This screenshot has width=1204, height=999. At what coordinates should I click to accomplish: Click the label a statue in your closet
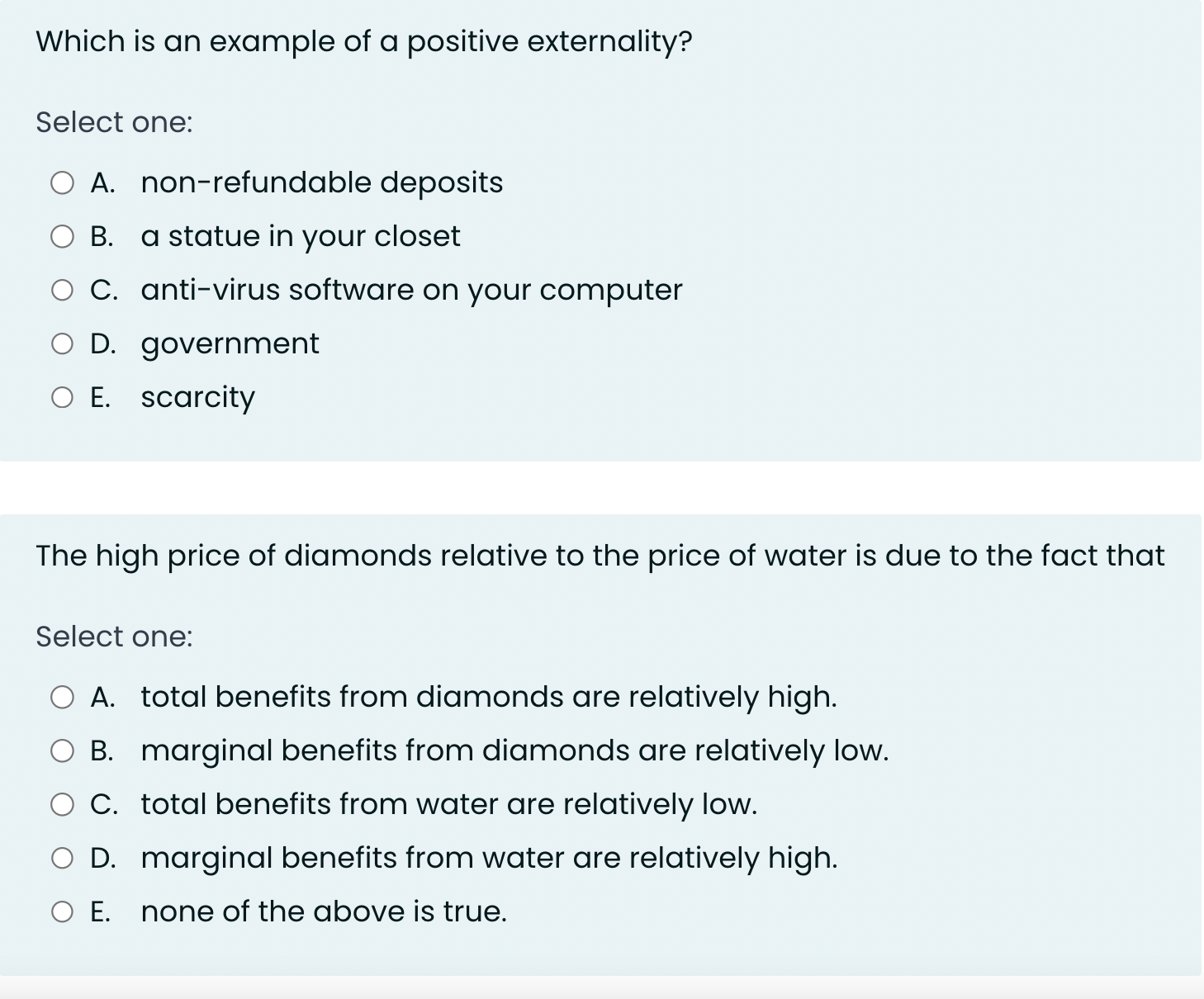coord(301,236)
